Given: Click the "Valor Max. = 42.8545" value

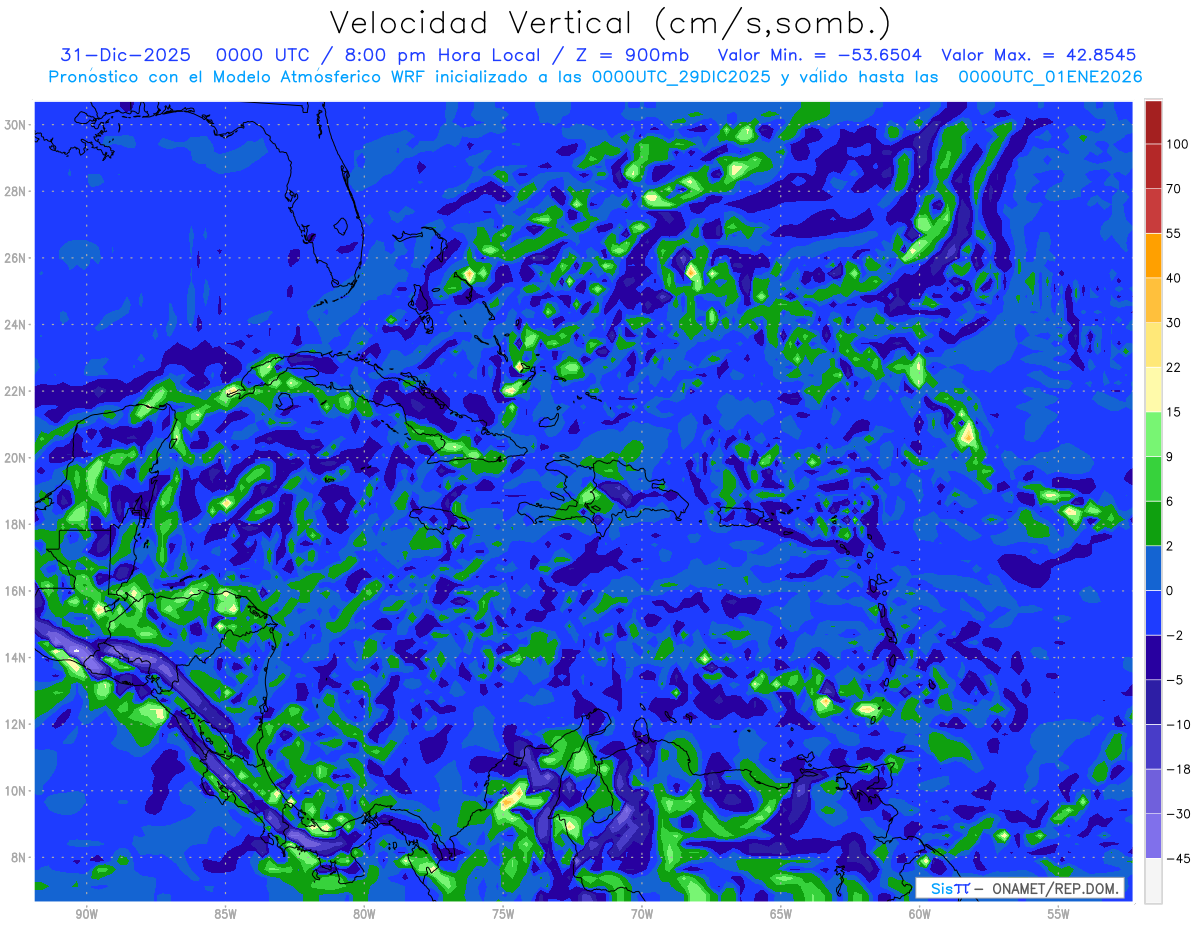Looking at the screenshot, I should 1039,54.
